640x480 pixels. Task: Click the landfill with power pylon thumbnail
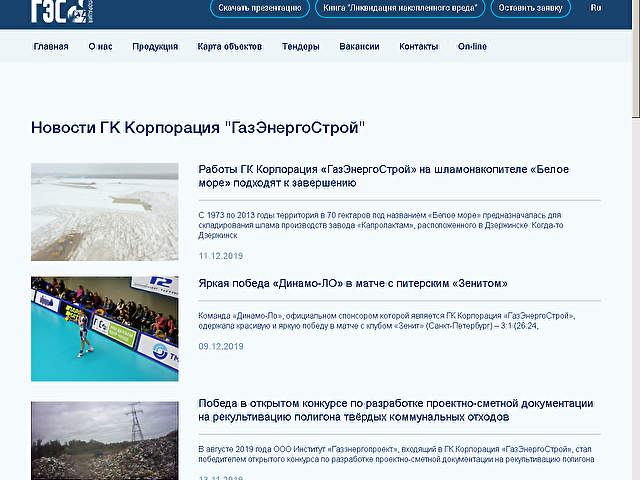104,441
